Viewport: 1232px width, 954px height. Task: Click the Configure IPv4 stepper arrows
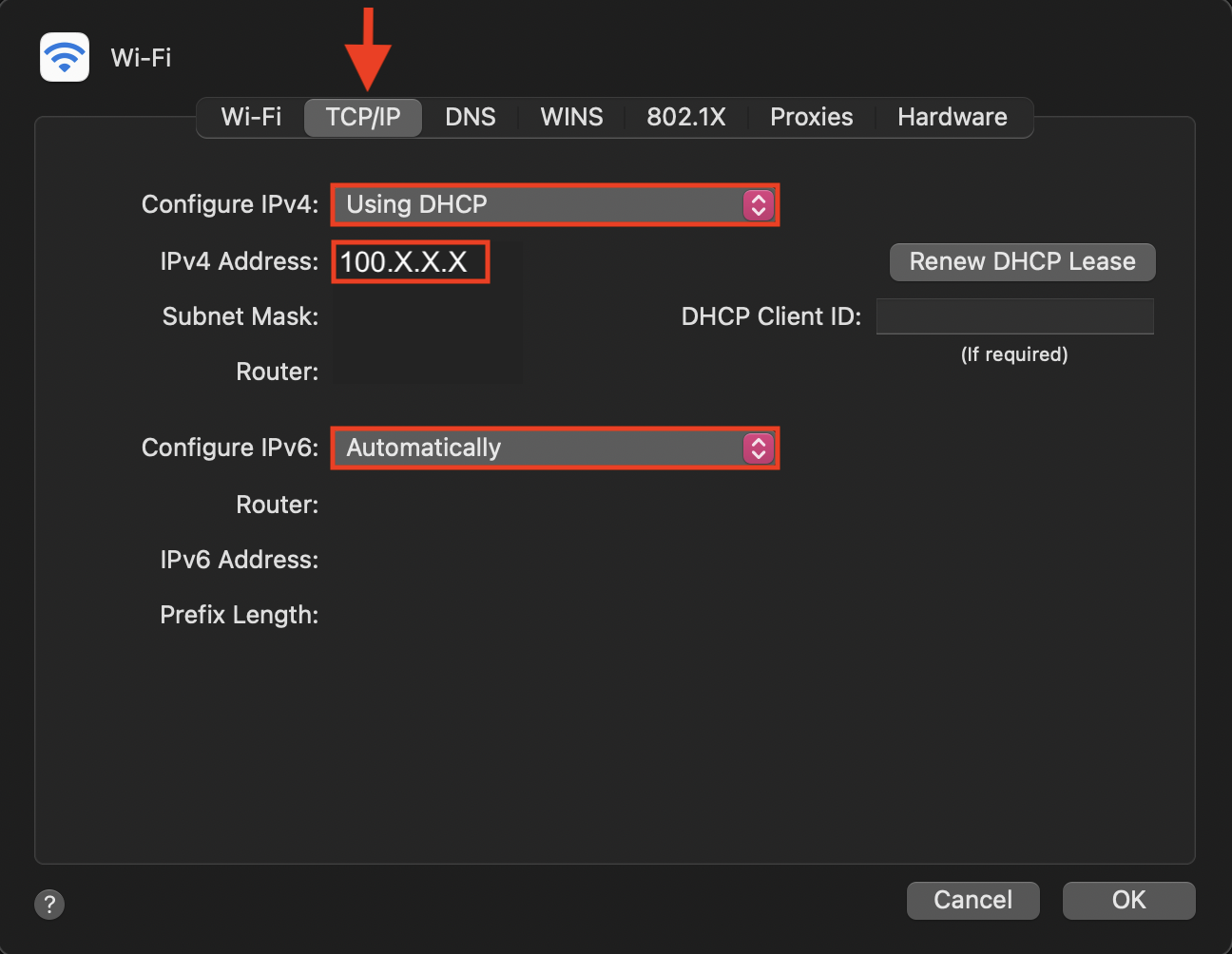pos(758,205)
